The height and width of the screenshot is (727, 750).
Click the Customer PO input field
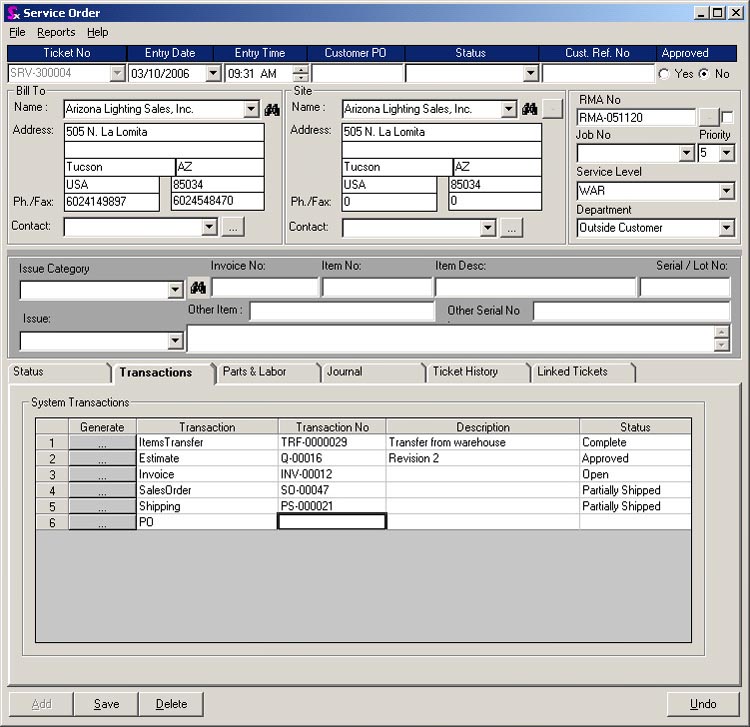(356, 74)
